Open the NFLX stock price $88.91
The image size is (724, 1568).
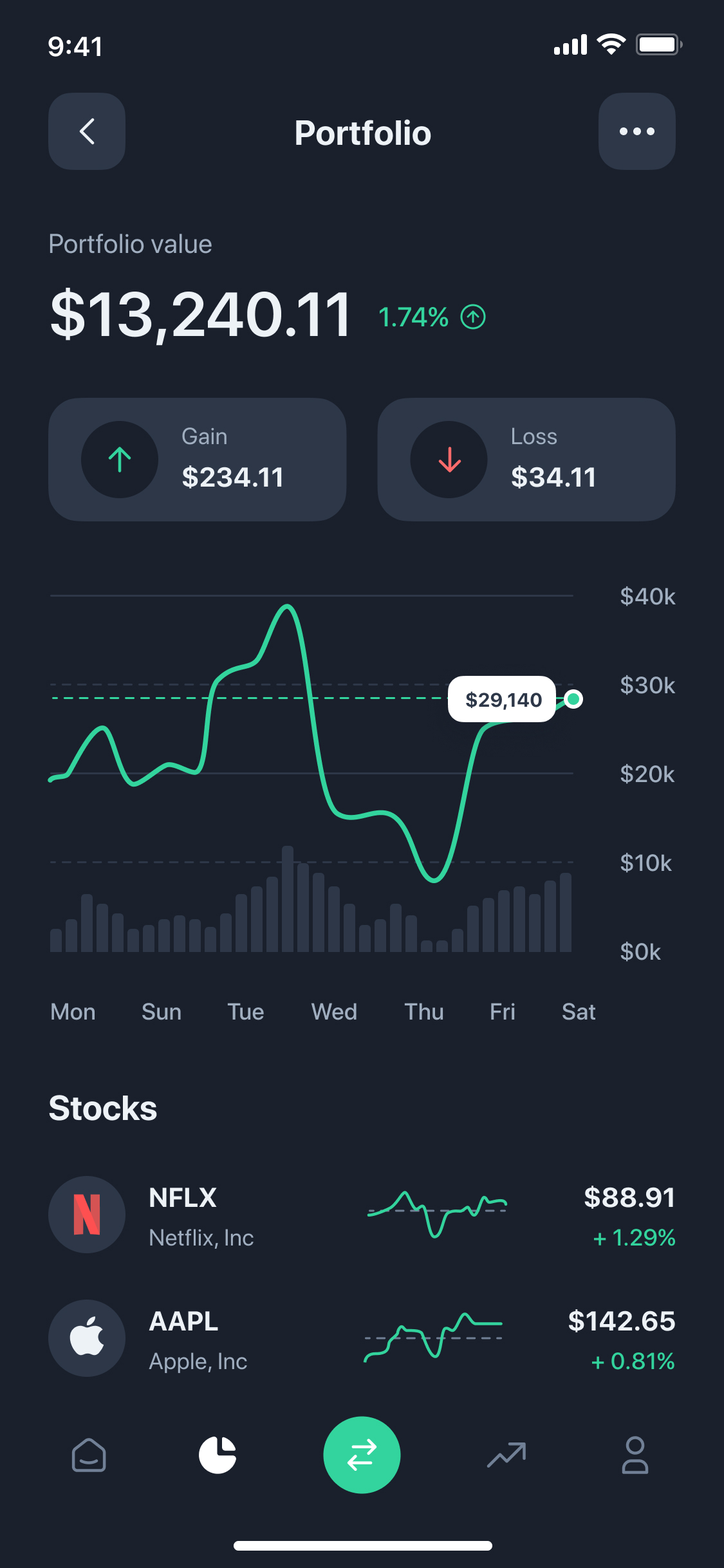629,1198
